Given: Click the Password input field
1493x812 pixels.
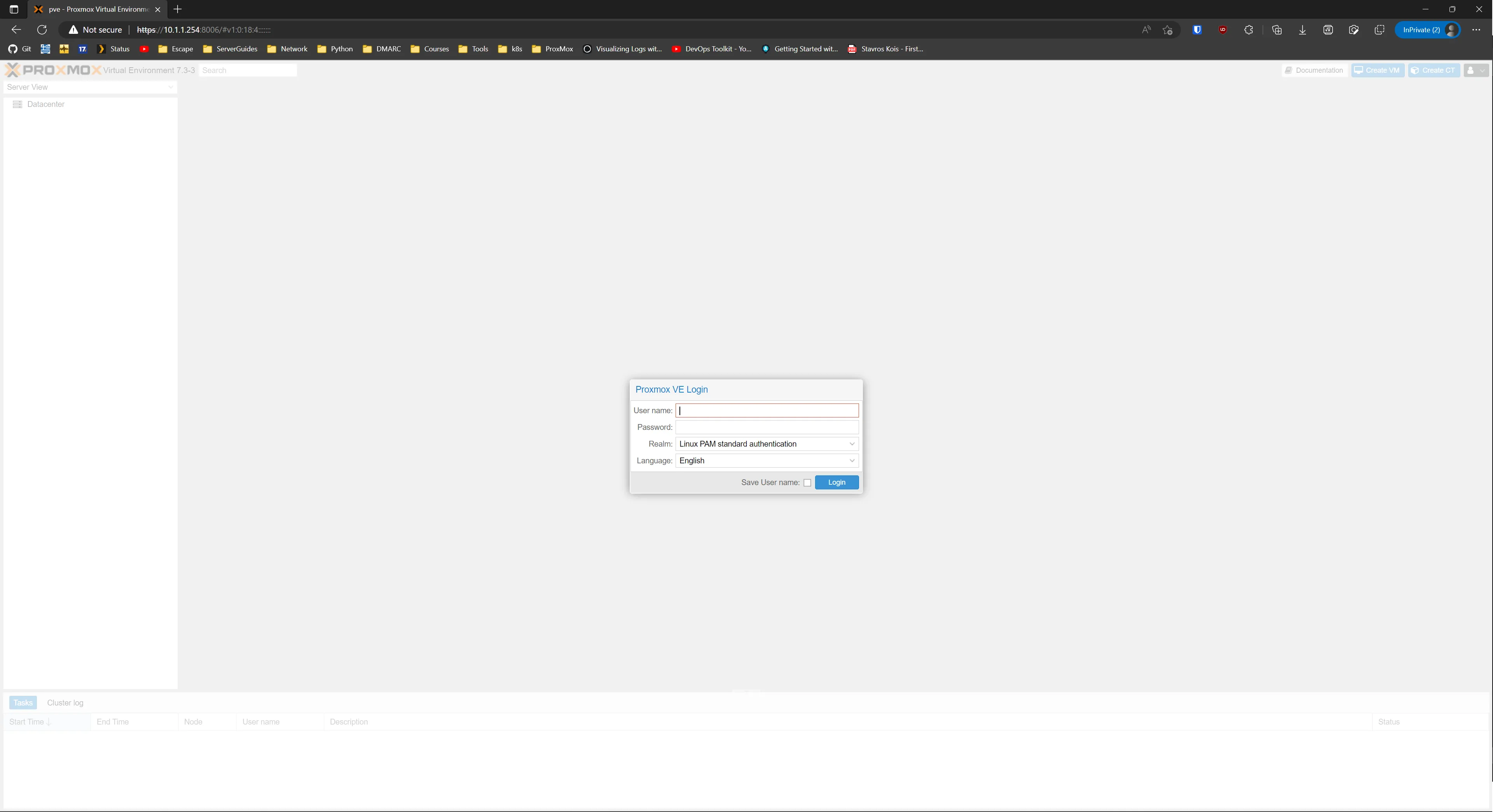Looking at the screenshot, I should click(x=766, y=427).
